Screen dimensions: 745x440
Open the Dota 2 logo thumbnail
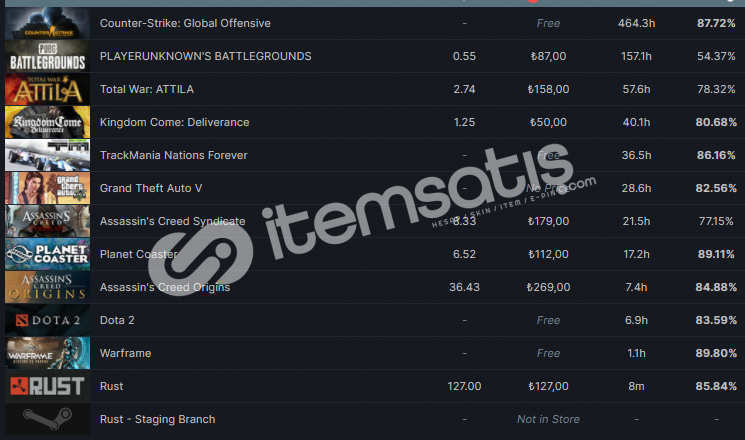(x=48, y=320)
